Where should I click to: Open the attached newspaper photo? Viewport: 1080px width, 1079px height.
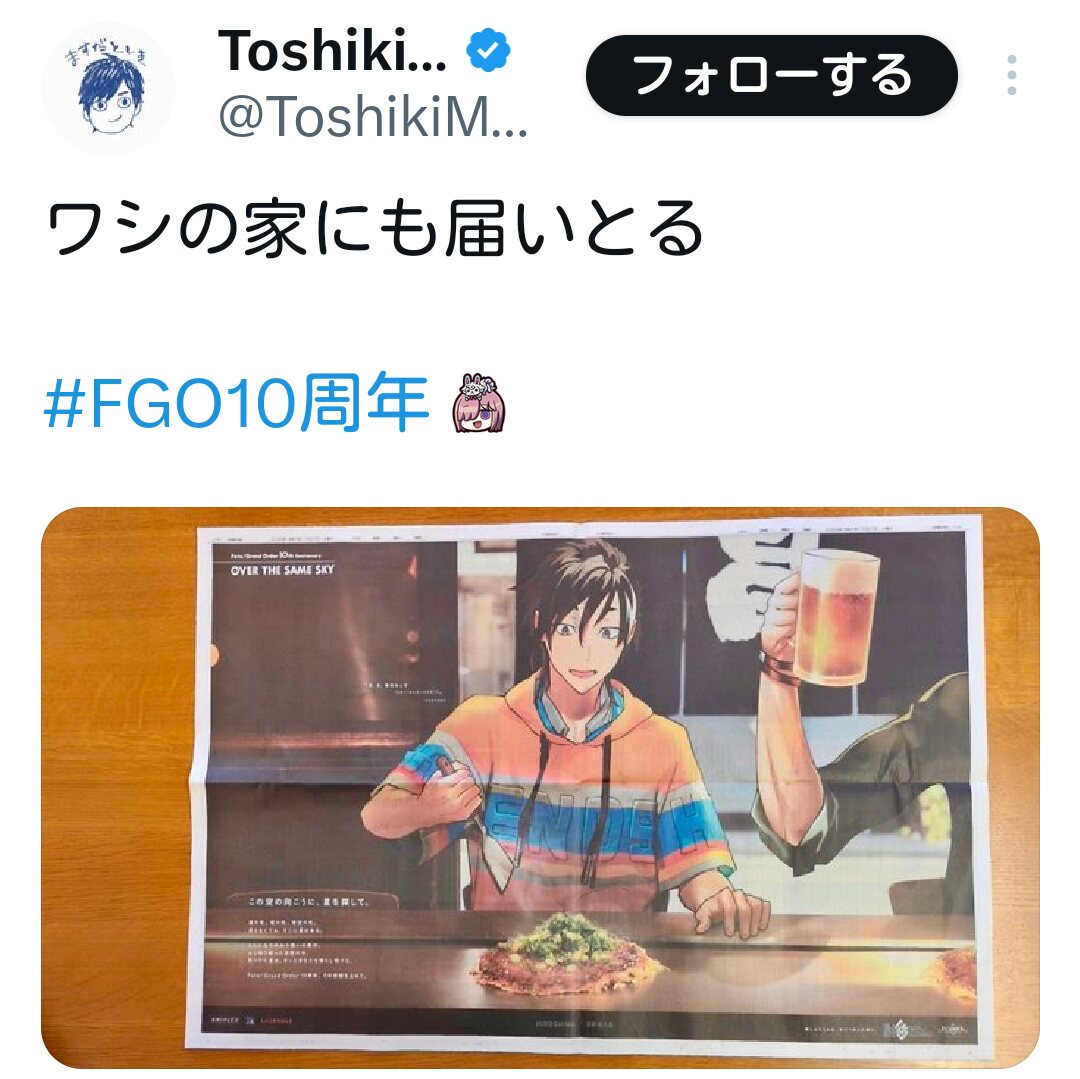pyautogui.click(x=540, y=788)
